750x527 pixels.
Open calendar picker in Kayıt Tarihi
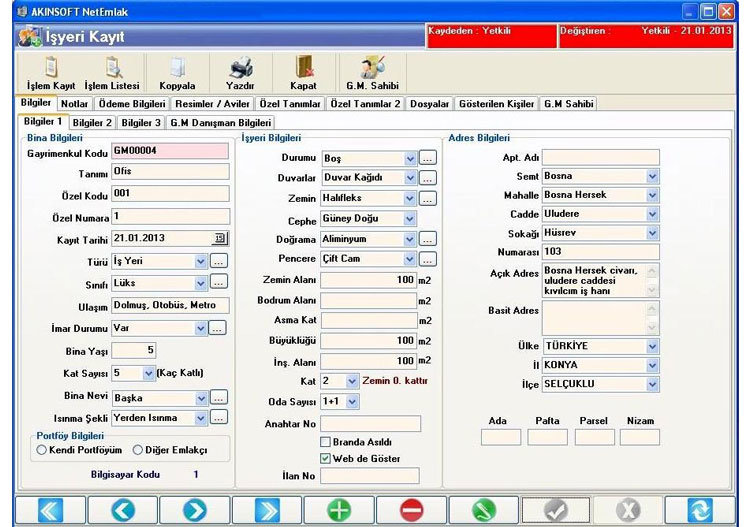point(220,238)
